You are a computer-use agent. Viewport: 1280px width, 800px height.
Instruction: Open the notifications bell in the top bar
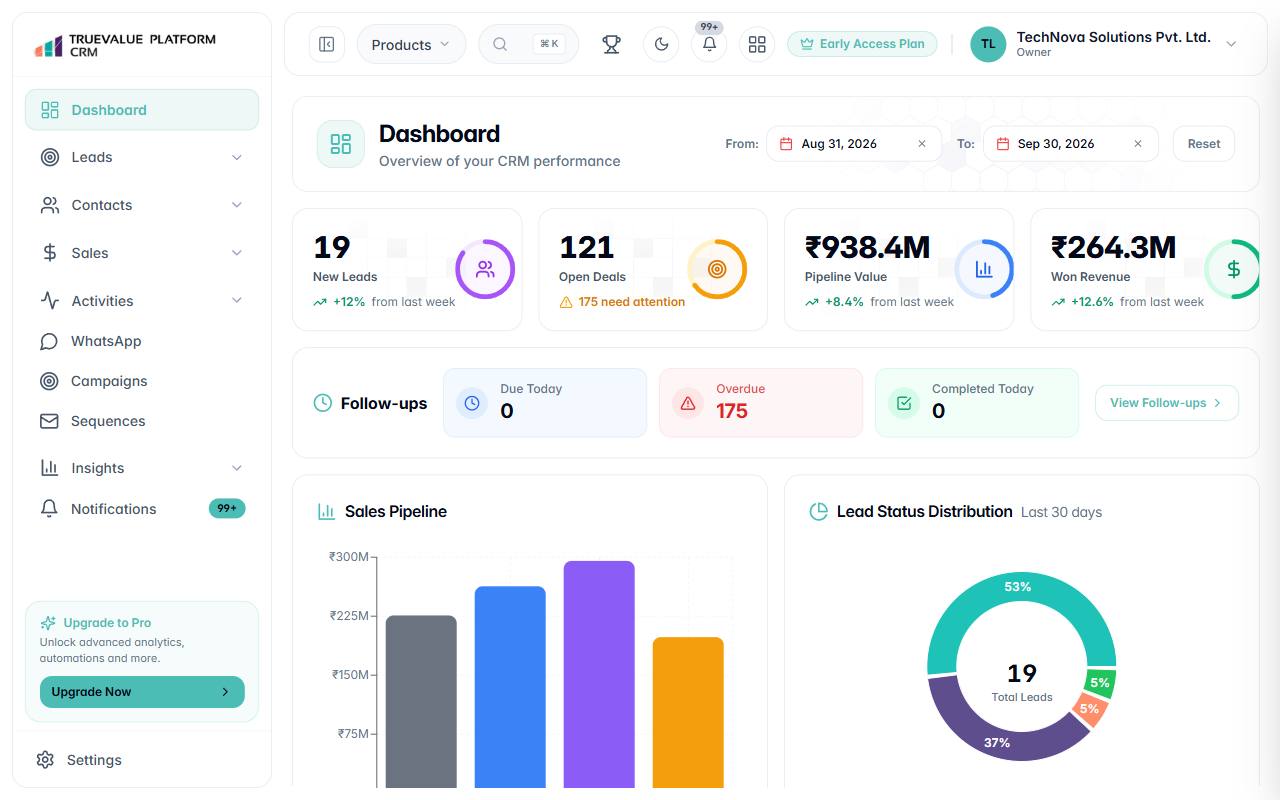point(709,44)
